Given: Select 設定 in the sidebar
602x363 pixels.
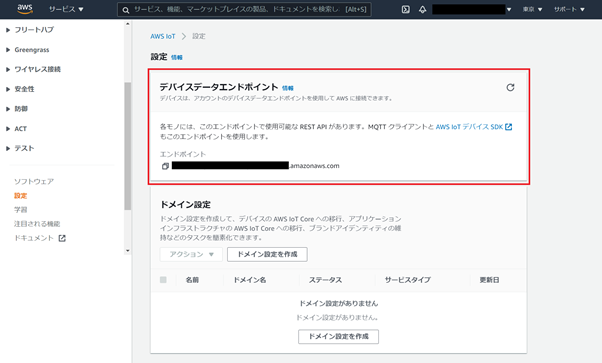Looking at the screenshot, I should coord(21,196).
